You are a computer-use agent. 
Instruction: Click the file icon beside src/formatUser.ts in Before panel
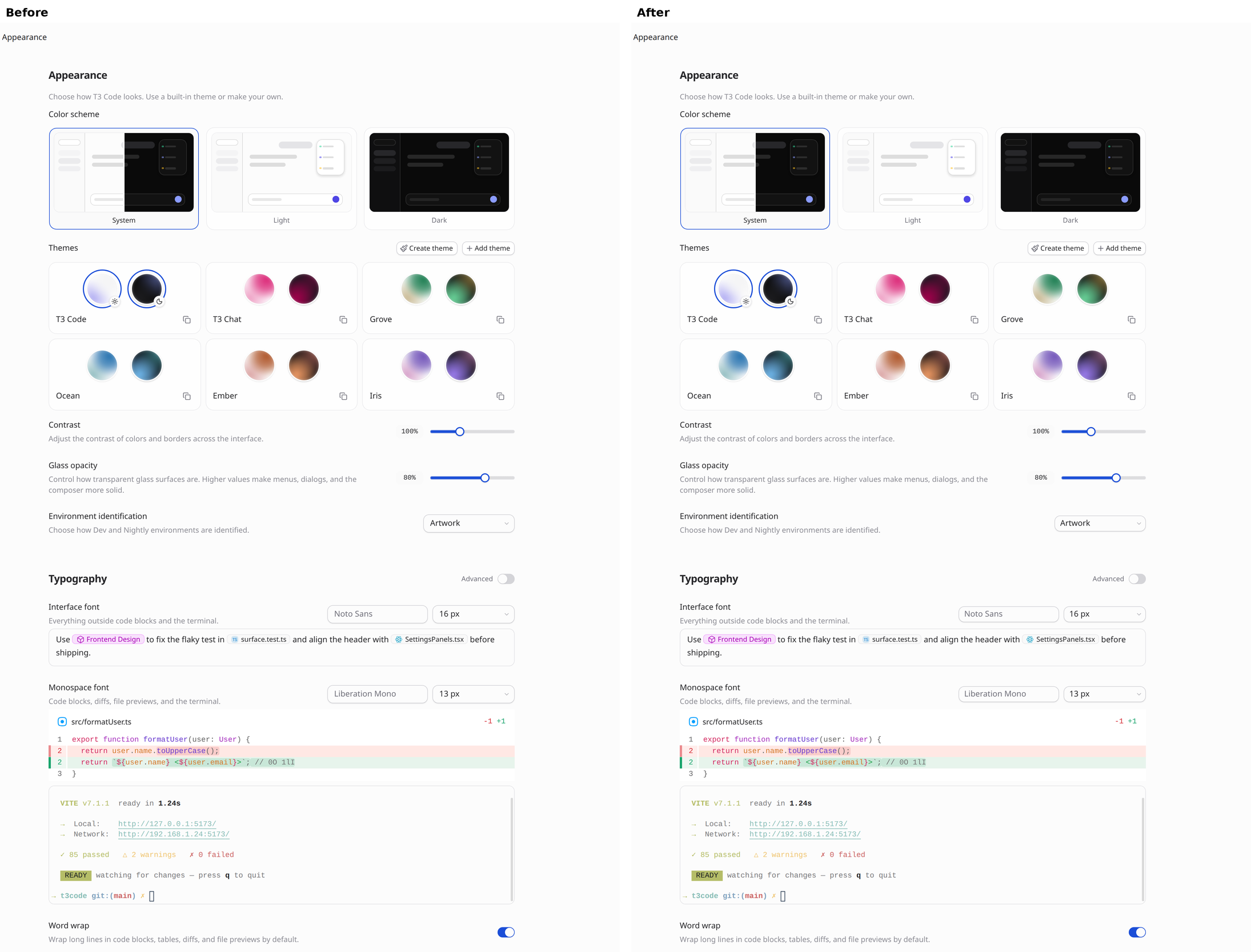[x=62, y=722]
